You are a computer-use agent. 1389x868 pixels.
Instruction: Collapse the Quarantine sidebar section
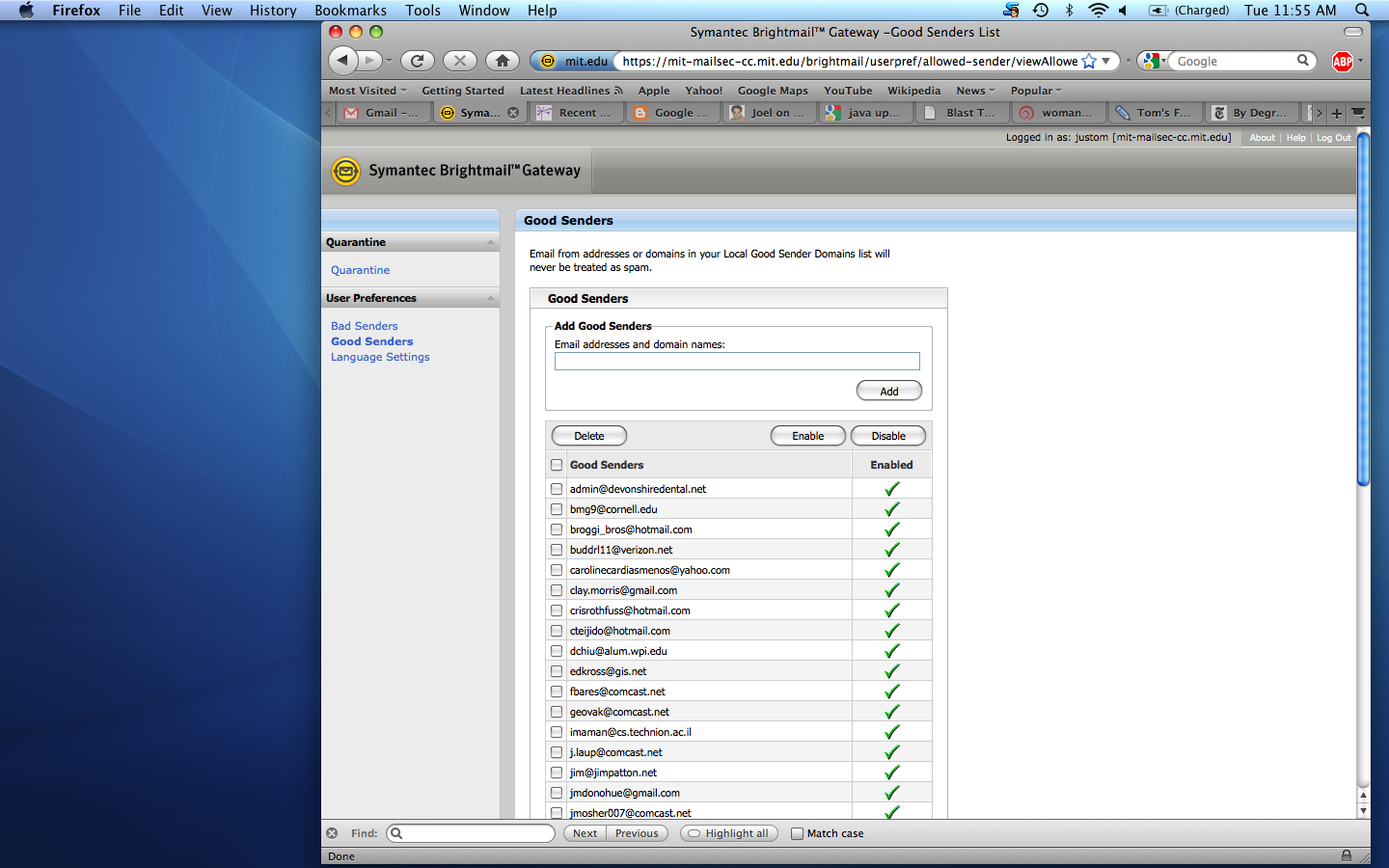[491, 242]
